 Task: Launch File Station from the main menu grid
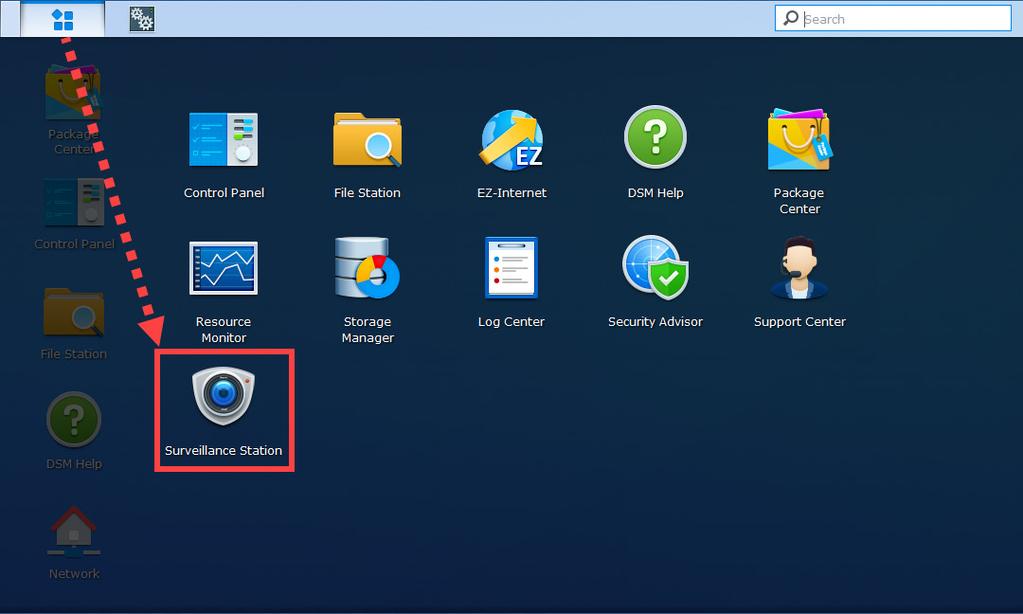367,155
